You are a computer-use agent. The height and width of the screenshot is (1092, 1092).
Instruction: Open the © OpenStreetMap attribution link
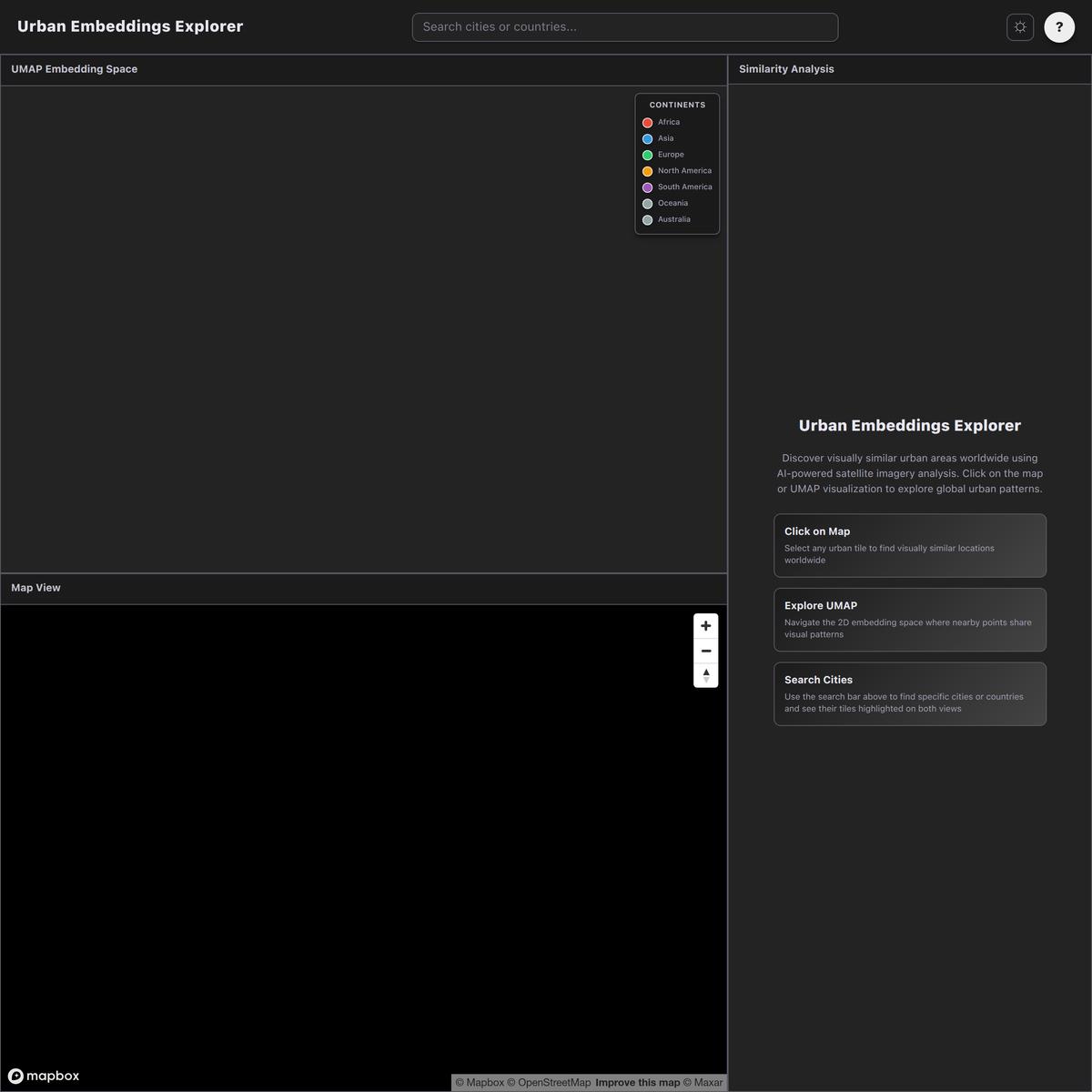click(549, 1083)
